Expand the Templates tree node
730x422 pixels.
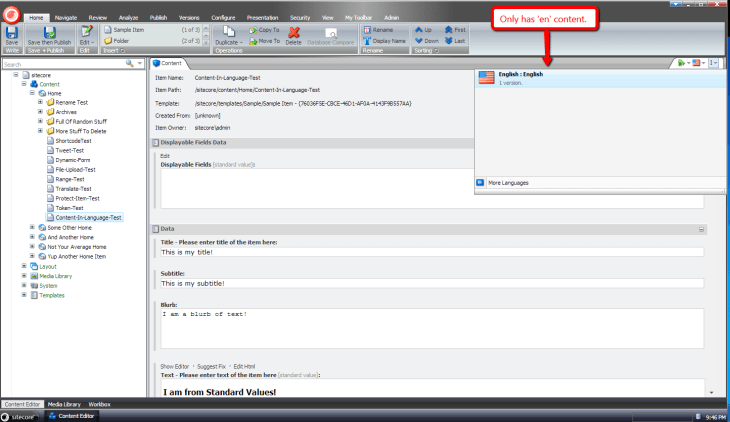click(24, 295)
